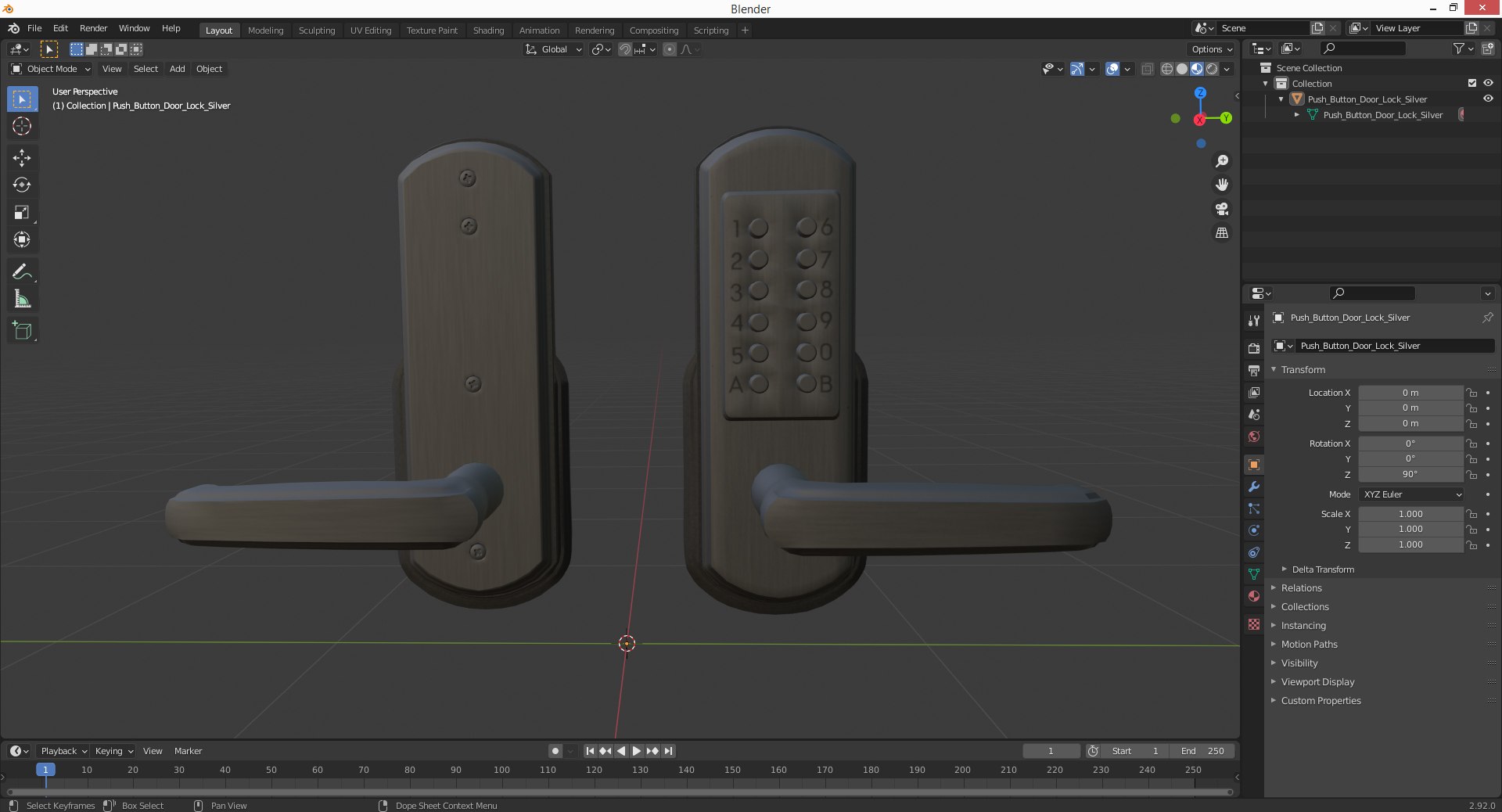
Task: Click the Options button in viewport header
Action: (x=1211, y=49)
